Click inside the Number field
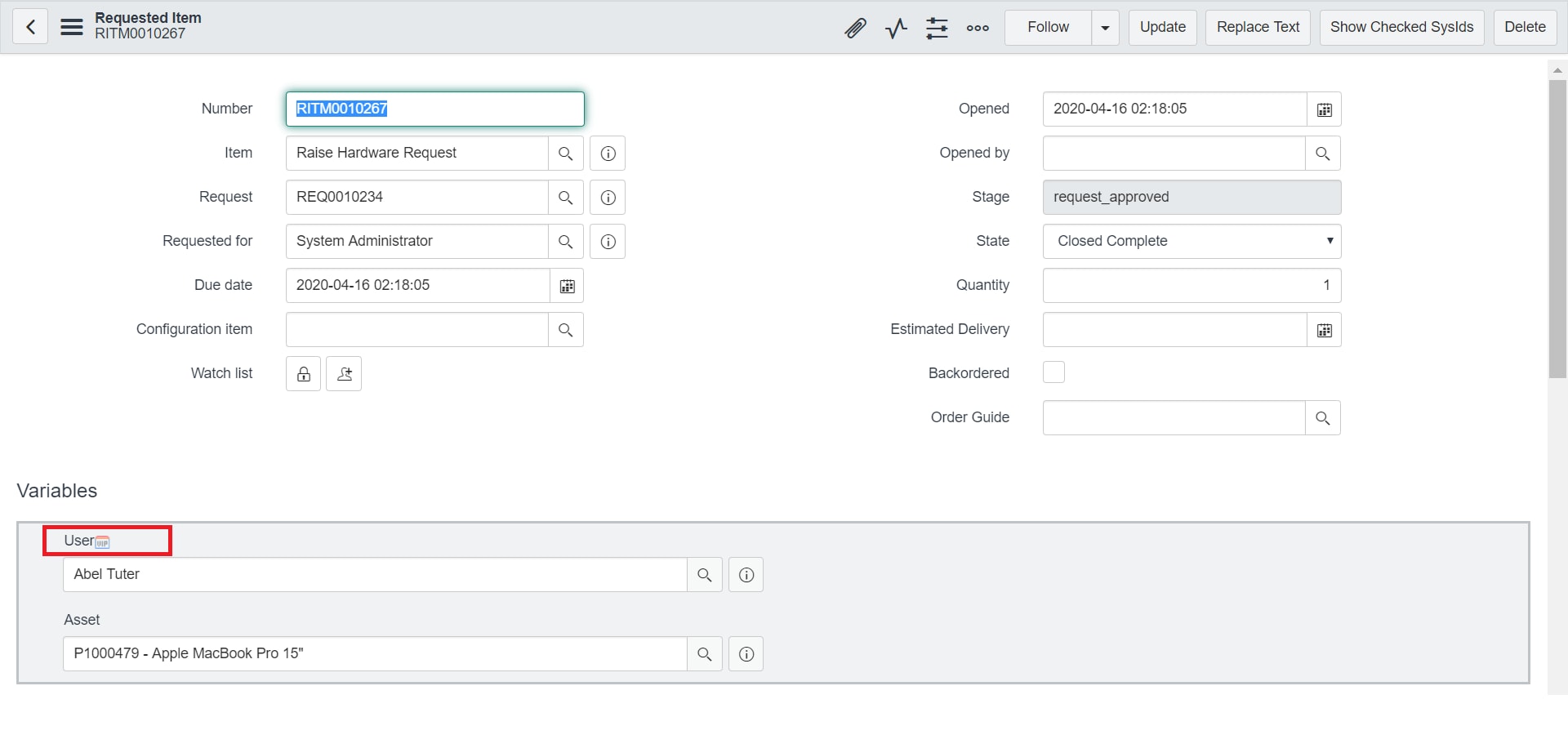Screen dimensions: 1568x735 pyautogui.click(x=434, y=109)
